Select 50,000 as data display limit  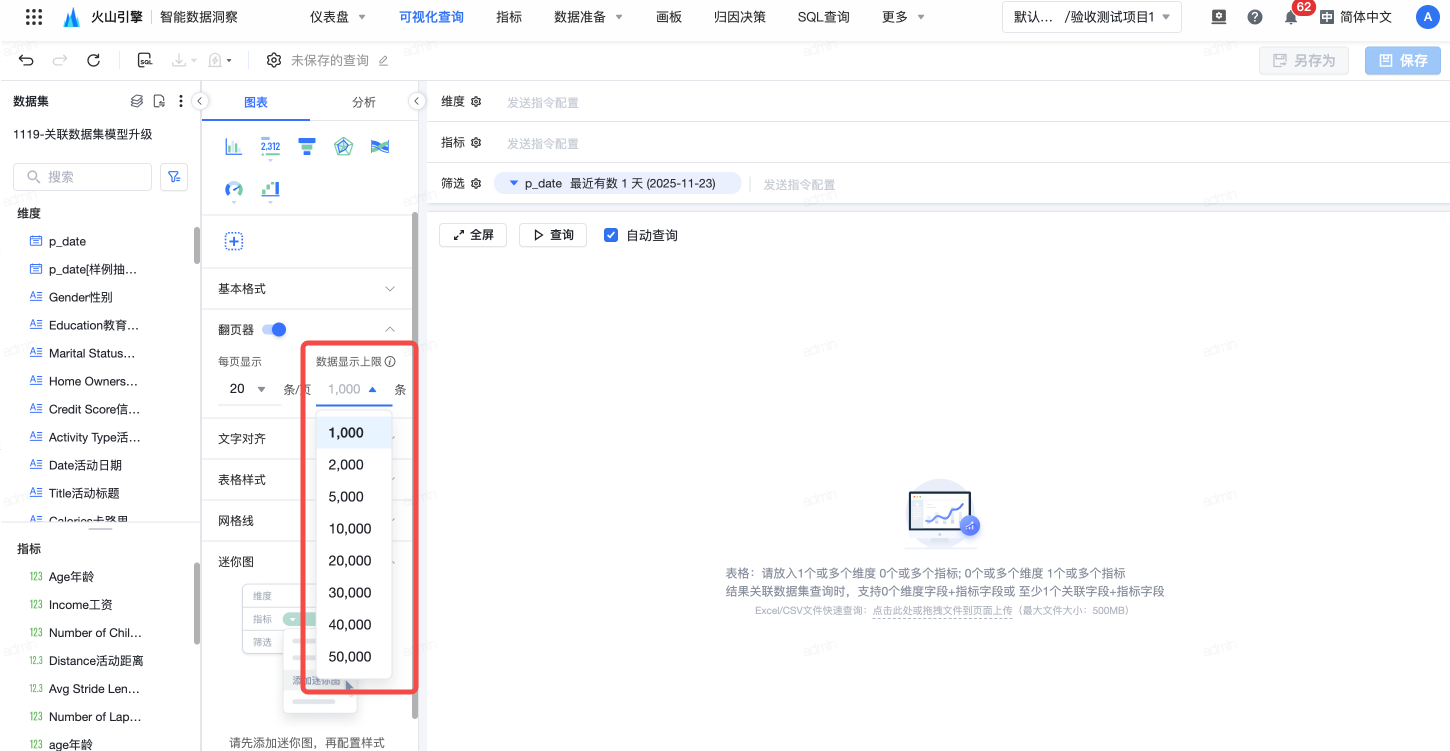coord(350,657)
